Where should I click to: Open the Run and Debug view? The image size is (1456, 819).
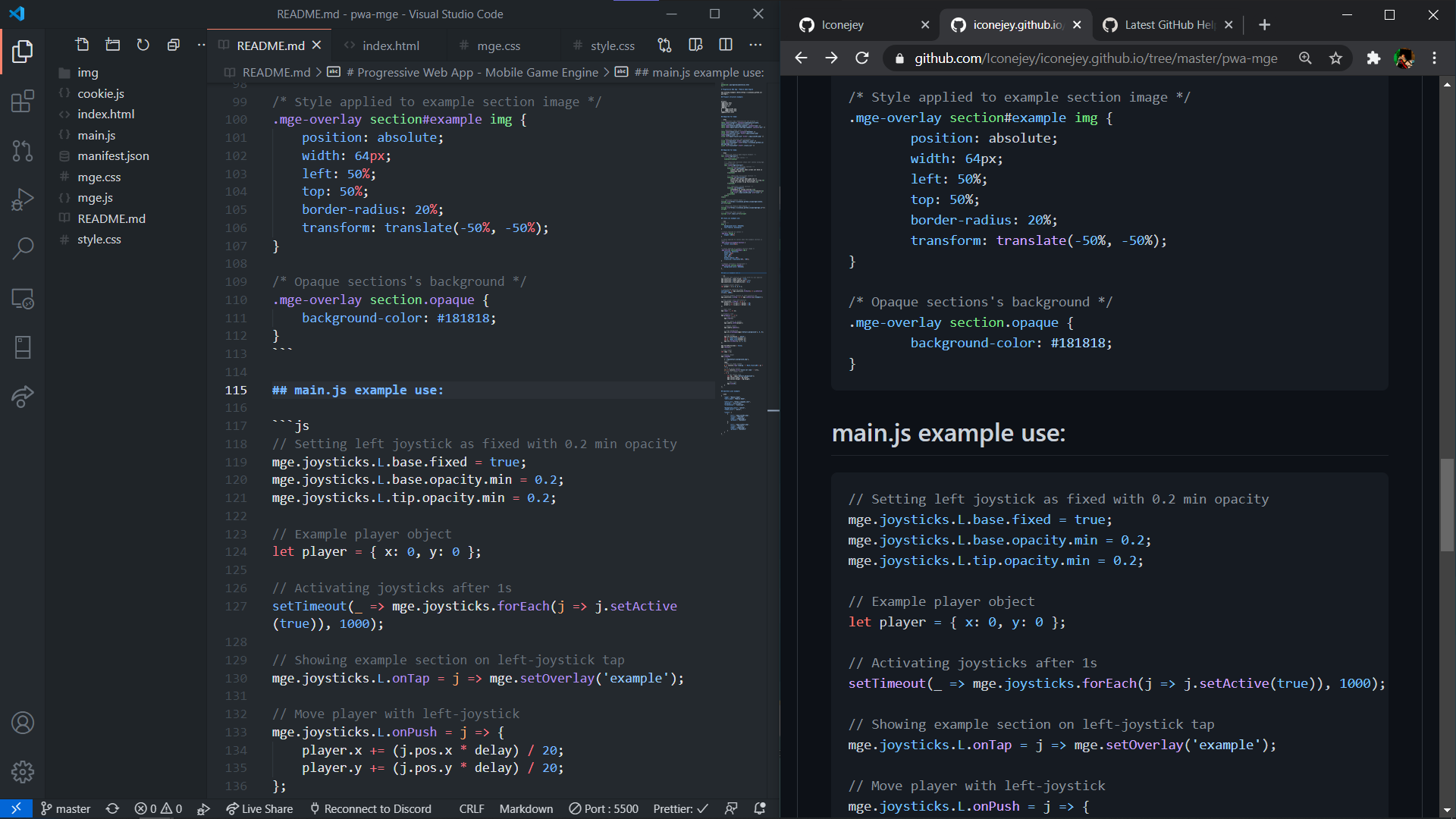pyautogui.click(x=23, y=199)
